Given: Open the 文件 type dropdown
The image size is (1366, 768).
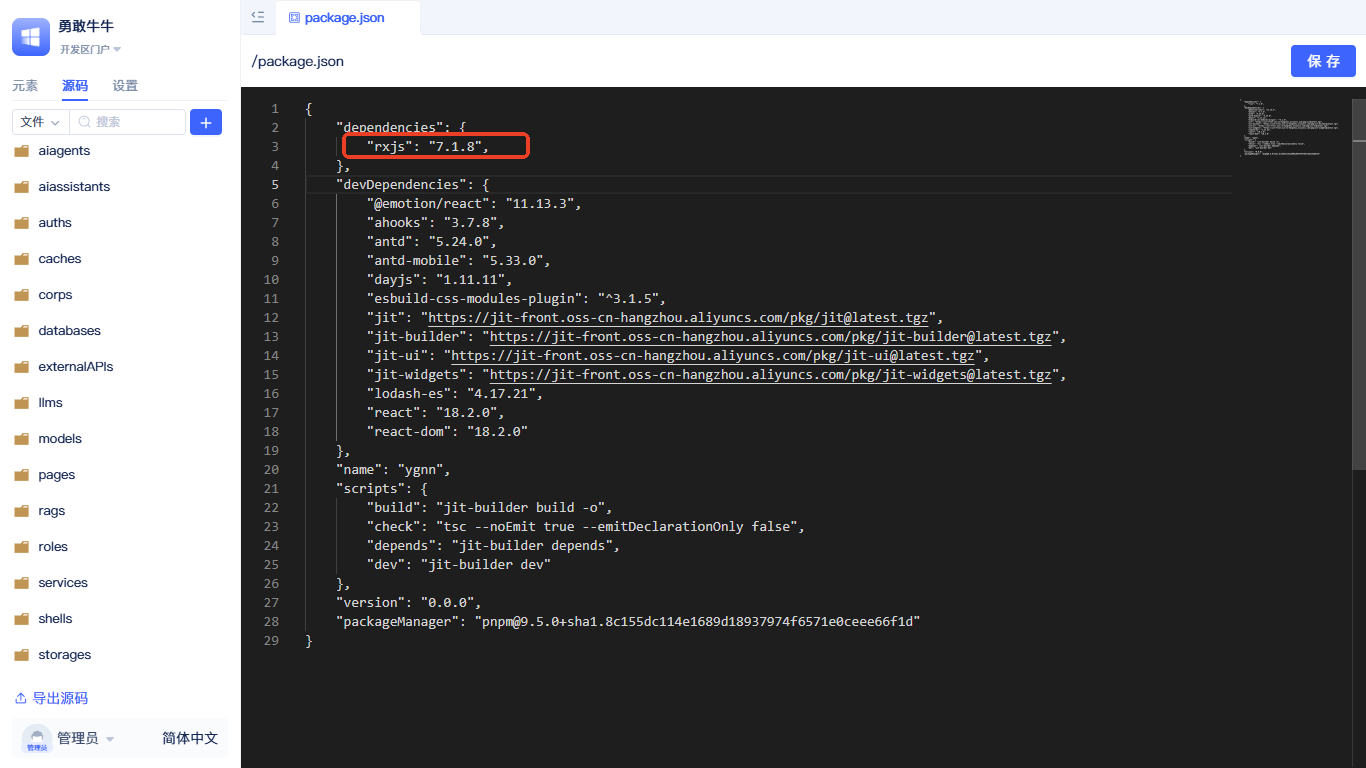Looking at the screenshot, I should click(x=41, y=122).
